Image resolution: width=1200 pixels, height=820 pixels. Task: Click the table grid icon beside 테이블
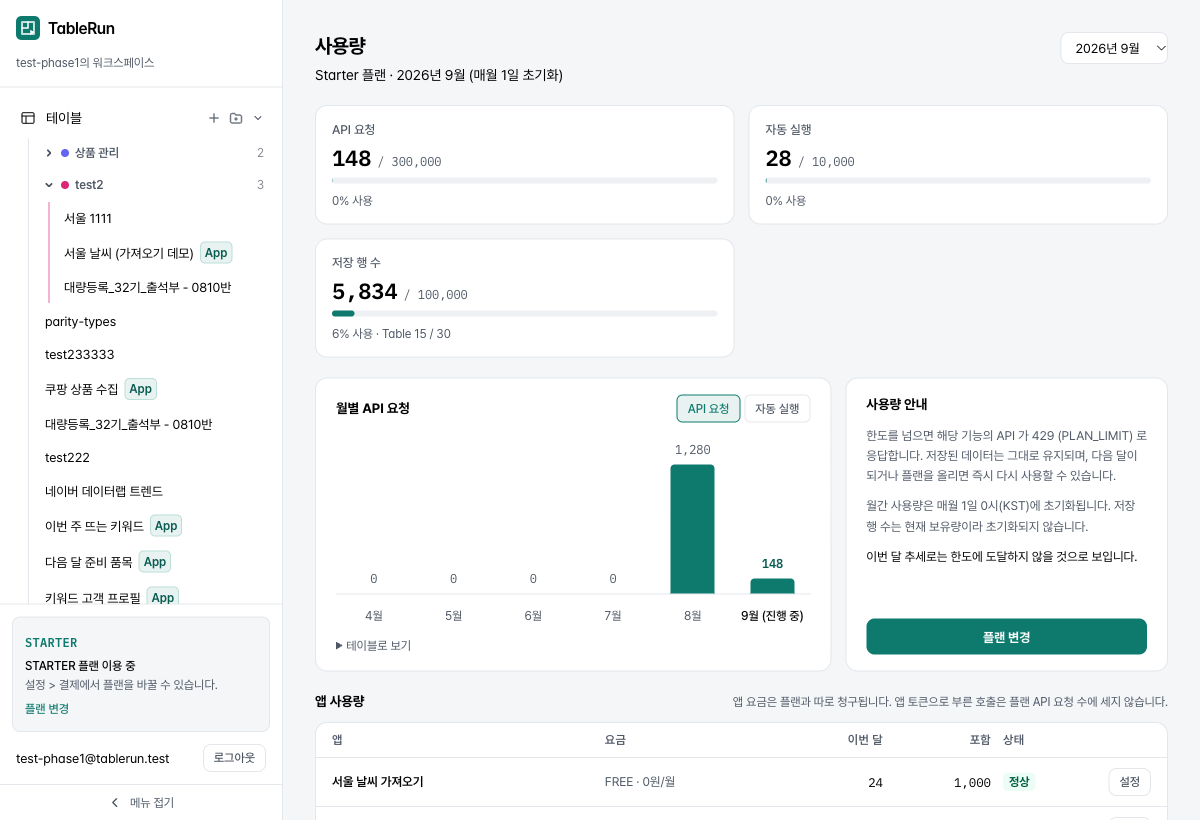28,118
